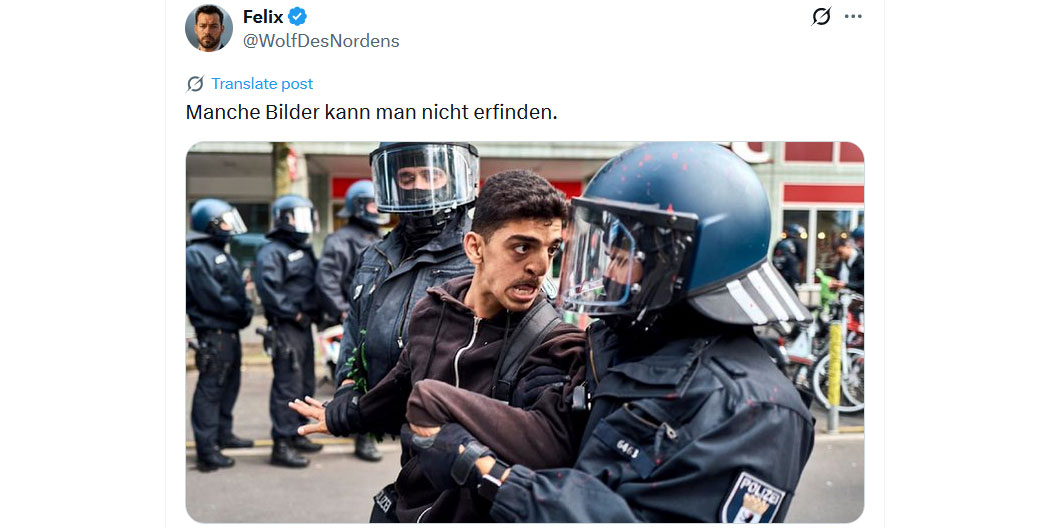Open the attached photo at its center
The height and width of the screenshot is (528, 1050).
pyautogui.click(x=525, y=332)
